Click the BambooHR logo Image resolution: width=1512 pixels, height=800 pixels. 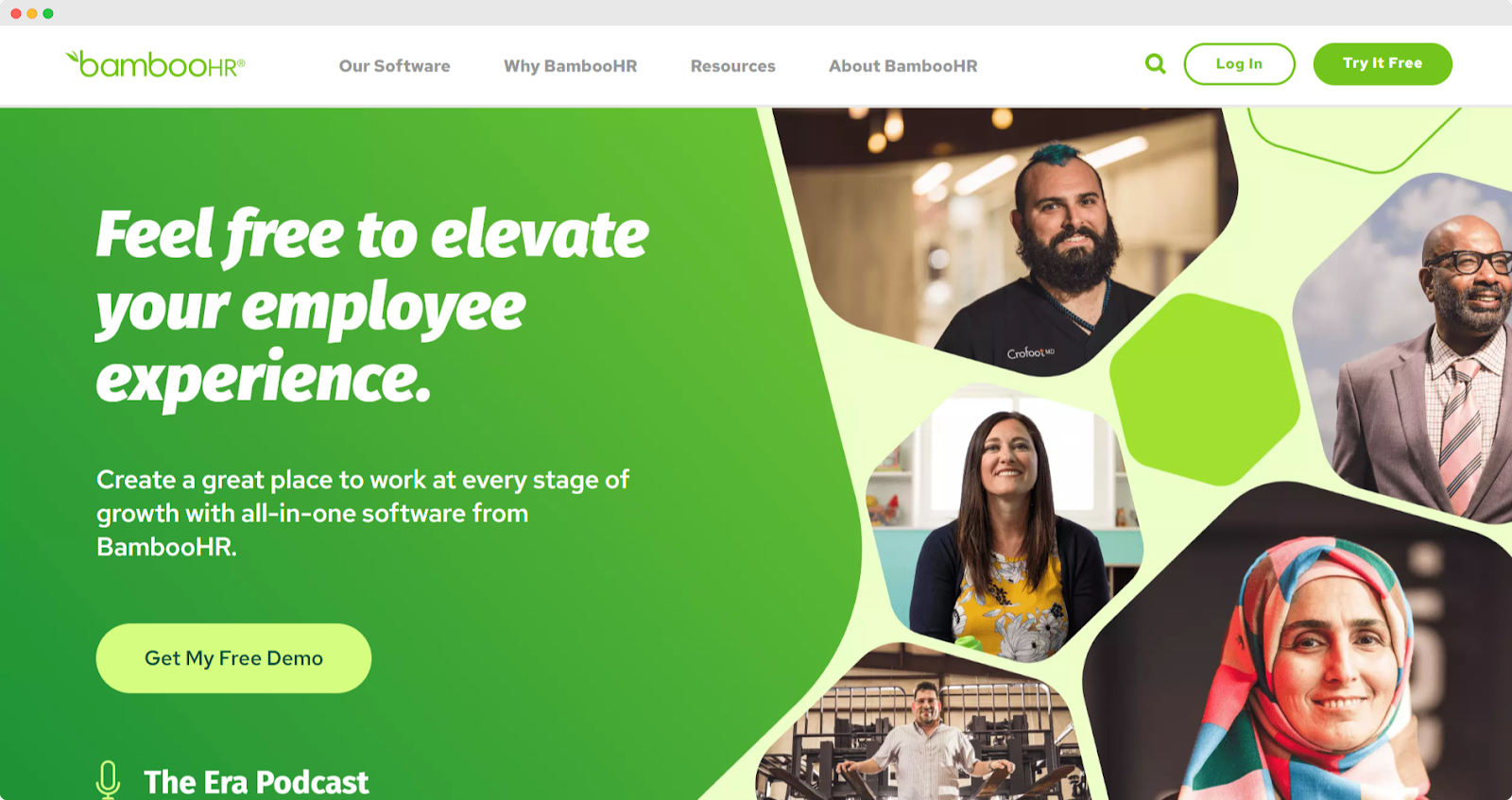(155, 64)
